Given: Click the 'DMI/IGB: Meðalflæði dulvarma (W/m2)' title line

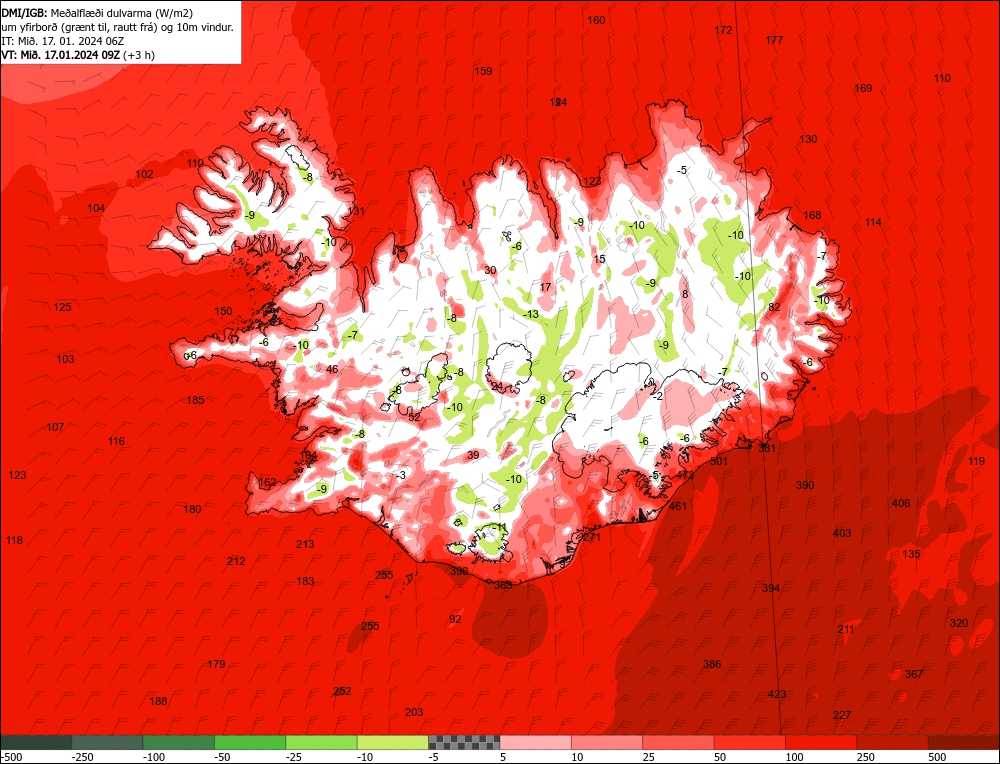Looking at the screenshot, I should point(97,12).
